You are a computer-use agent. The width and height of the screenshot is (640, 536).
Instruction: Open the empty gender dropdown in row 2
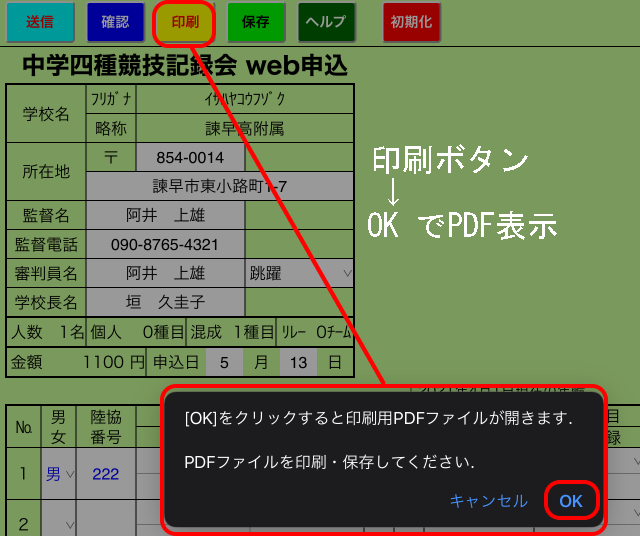click(57, 522)
